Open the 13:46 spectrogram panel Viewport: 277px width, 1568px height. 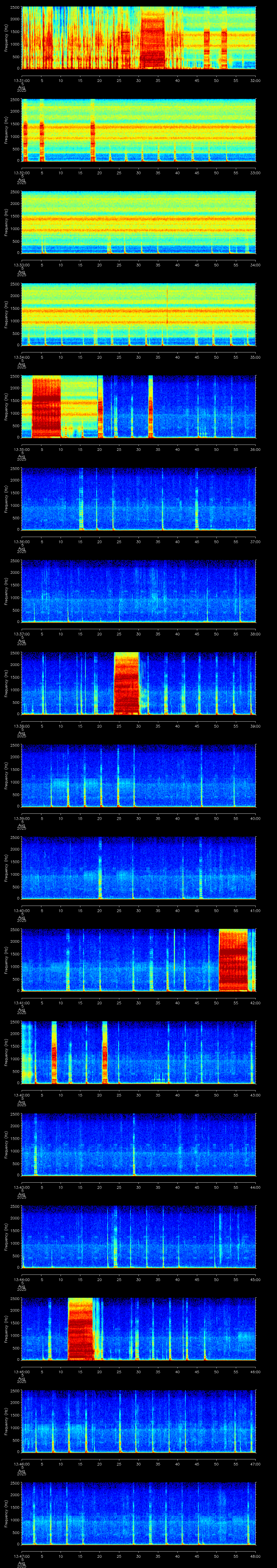(x=139, y=1421)
